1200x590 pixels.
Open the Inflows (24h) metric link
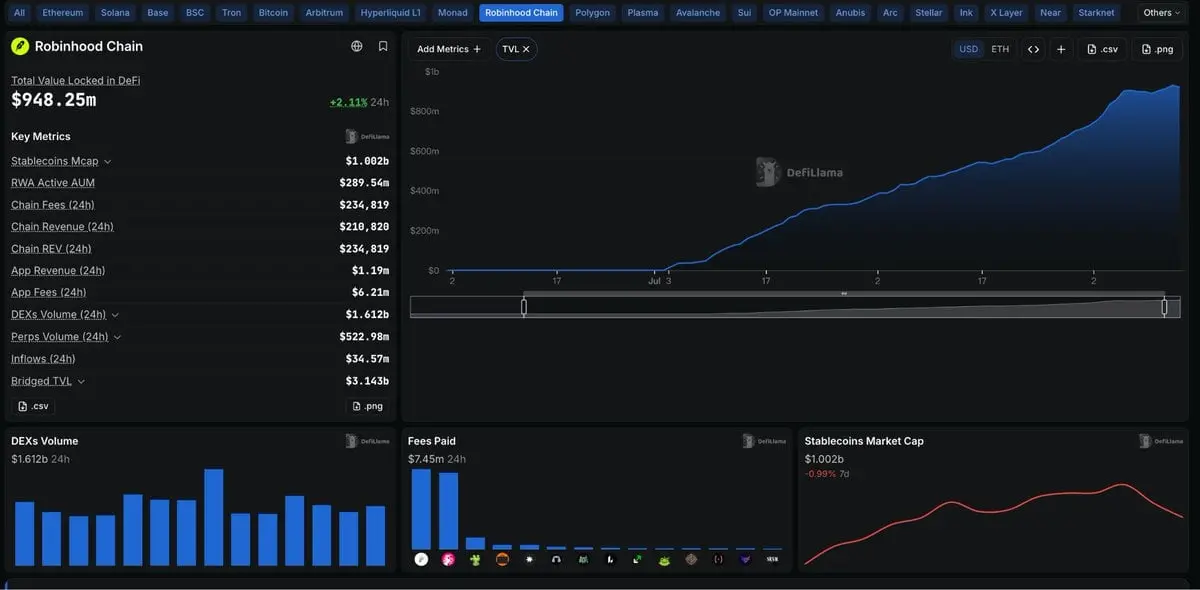pyautogui.click(x=43, y=359)
